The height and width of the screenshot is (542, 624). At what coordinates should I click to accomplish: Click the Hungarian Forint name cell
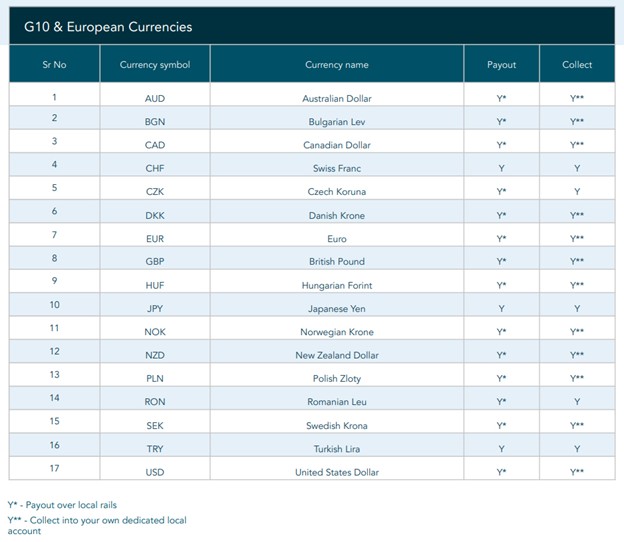[336, 285]
